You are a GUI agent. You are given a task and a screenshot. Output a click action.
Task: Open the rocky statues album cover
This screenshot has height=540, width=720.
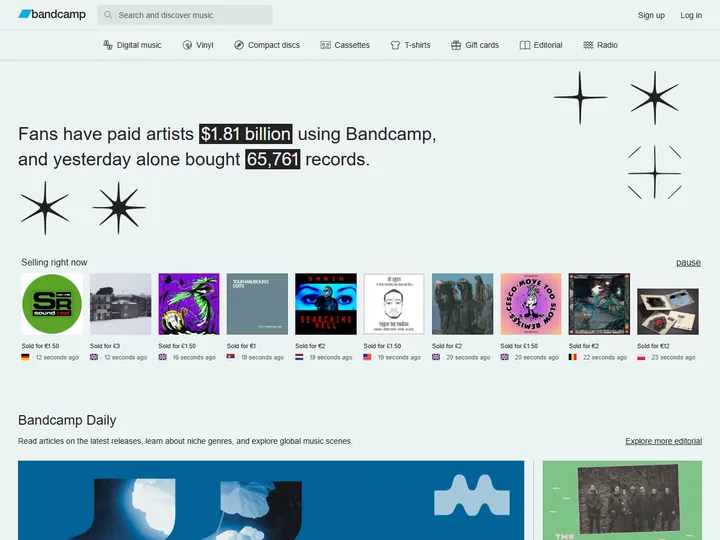[x=462, y=304]
